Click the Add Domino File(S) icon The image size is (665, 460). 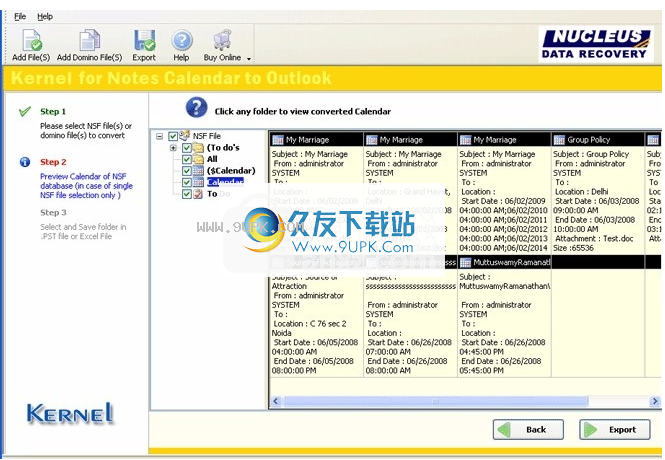[89, 40]
